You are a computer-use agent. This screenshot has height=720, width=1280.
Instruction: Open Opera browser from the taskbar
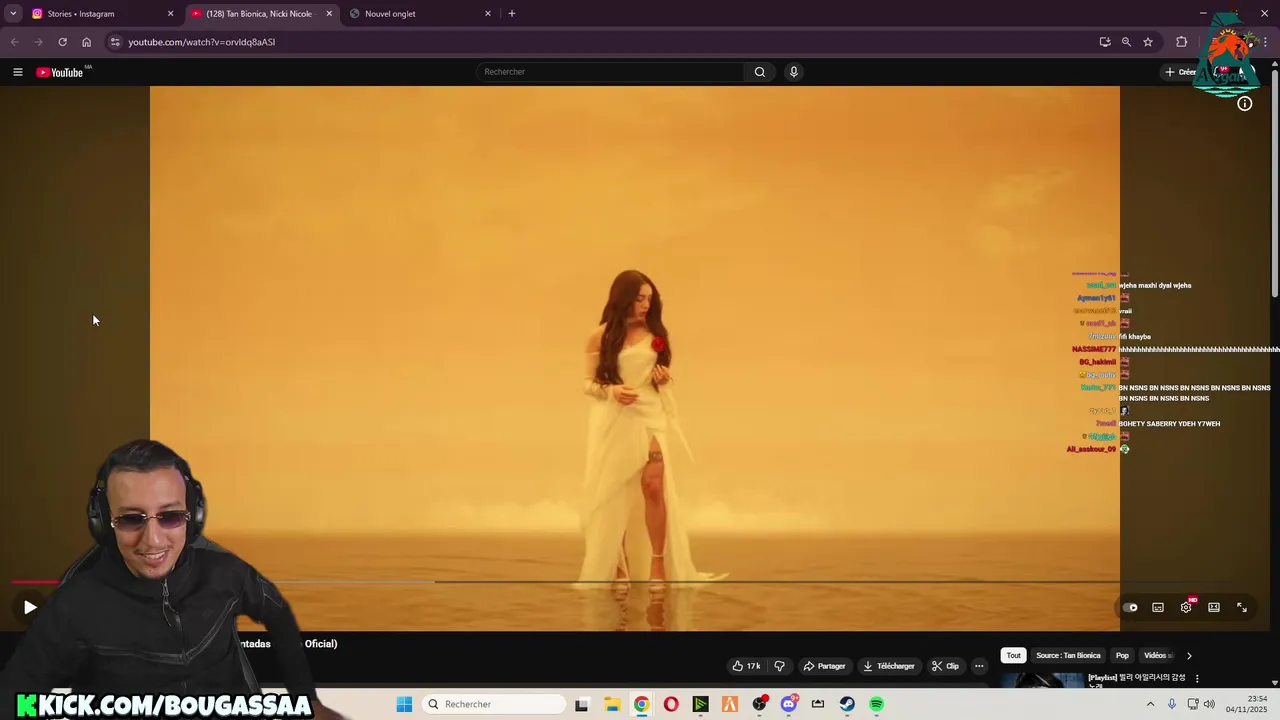671,704
